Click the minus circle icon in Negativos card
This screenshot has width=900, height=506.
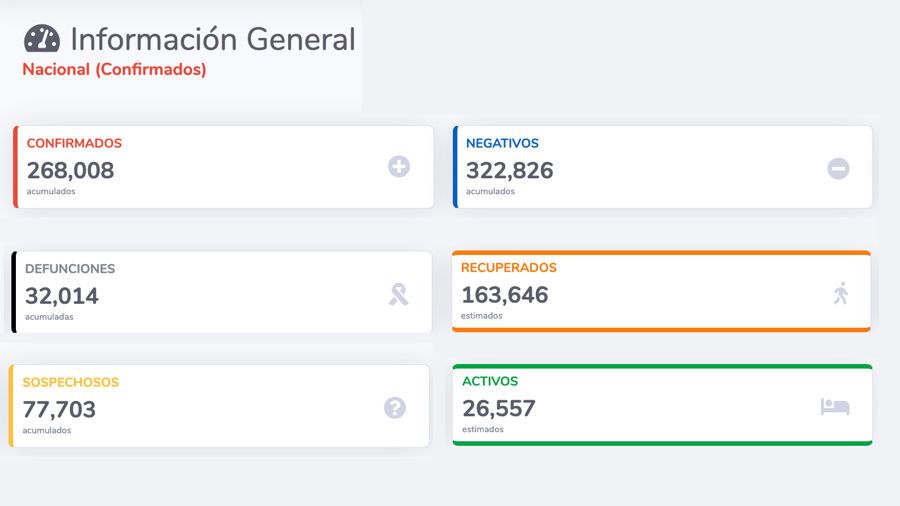point(838,169)
